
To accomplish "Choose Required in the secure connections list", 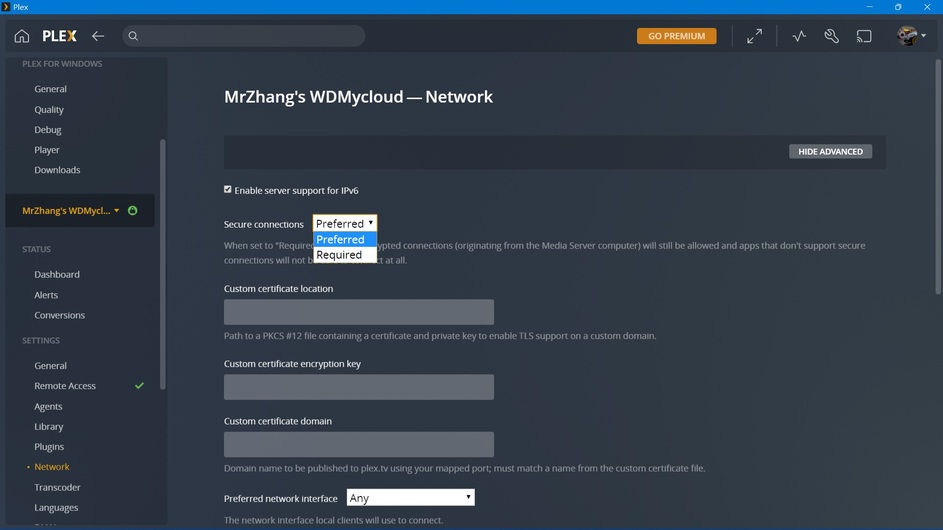I will 345,254.
